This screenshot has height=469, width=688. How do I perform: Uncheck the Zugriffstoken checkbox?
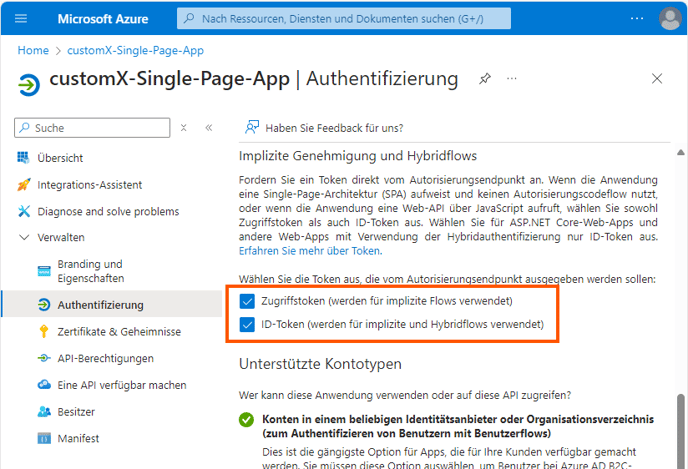[248, 301]
